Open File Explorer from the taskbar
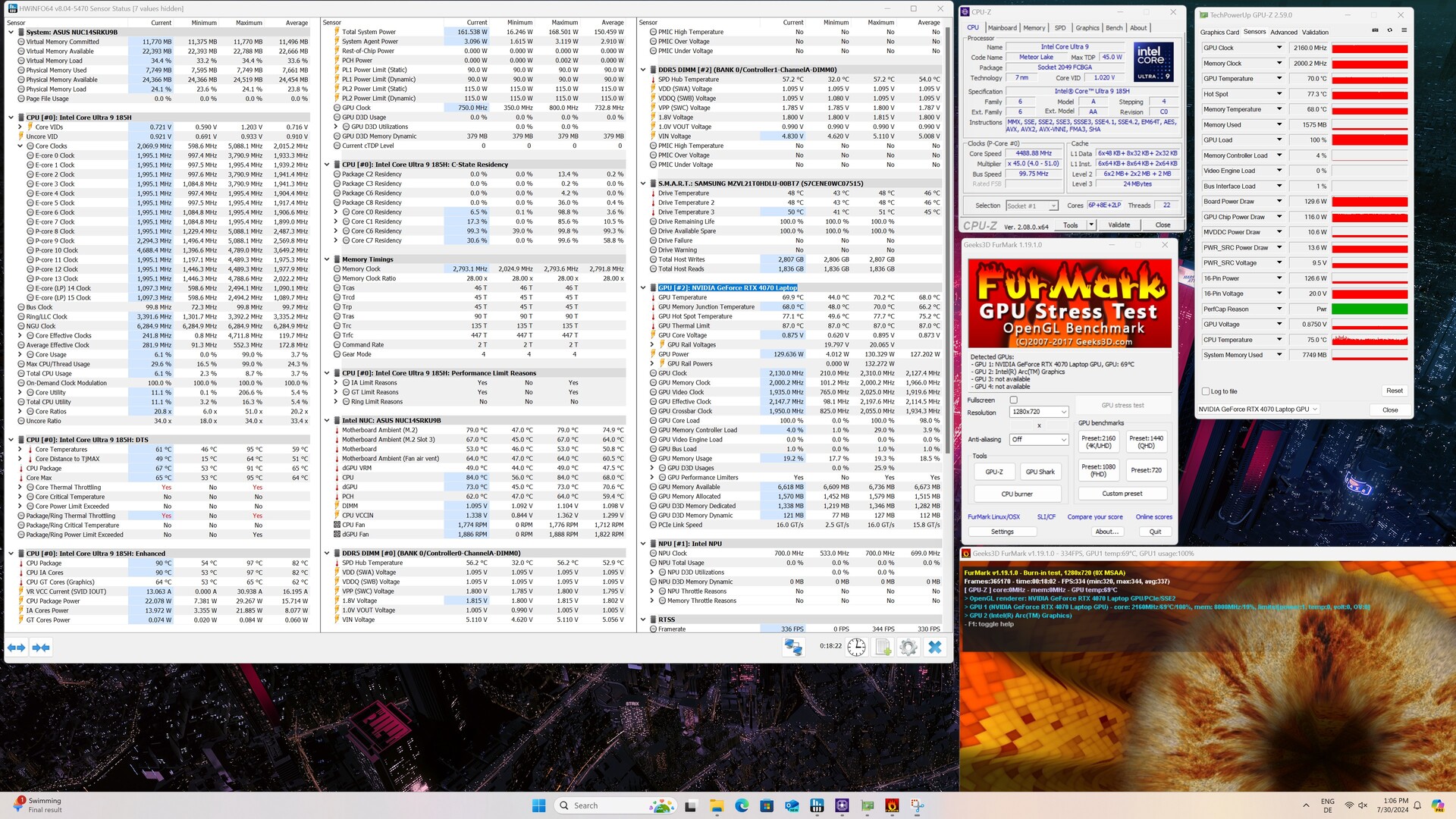This screenshot has width=1456, height=819. point(716,805)
